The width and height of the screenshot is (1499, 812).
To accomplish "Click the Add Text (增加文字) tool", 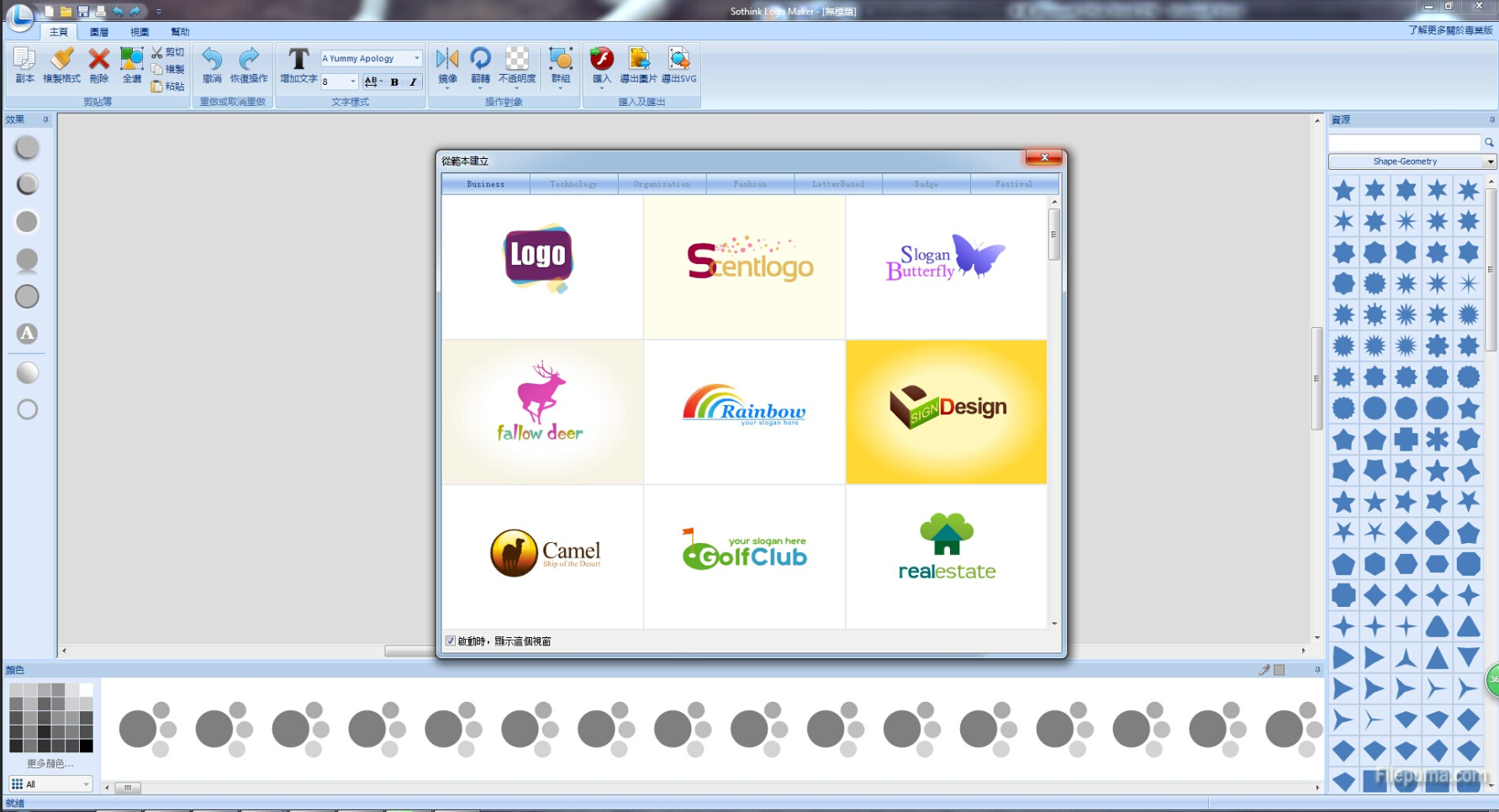I will click(x=298, y=66).
